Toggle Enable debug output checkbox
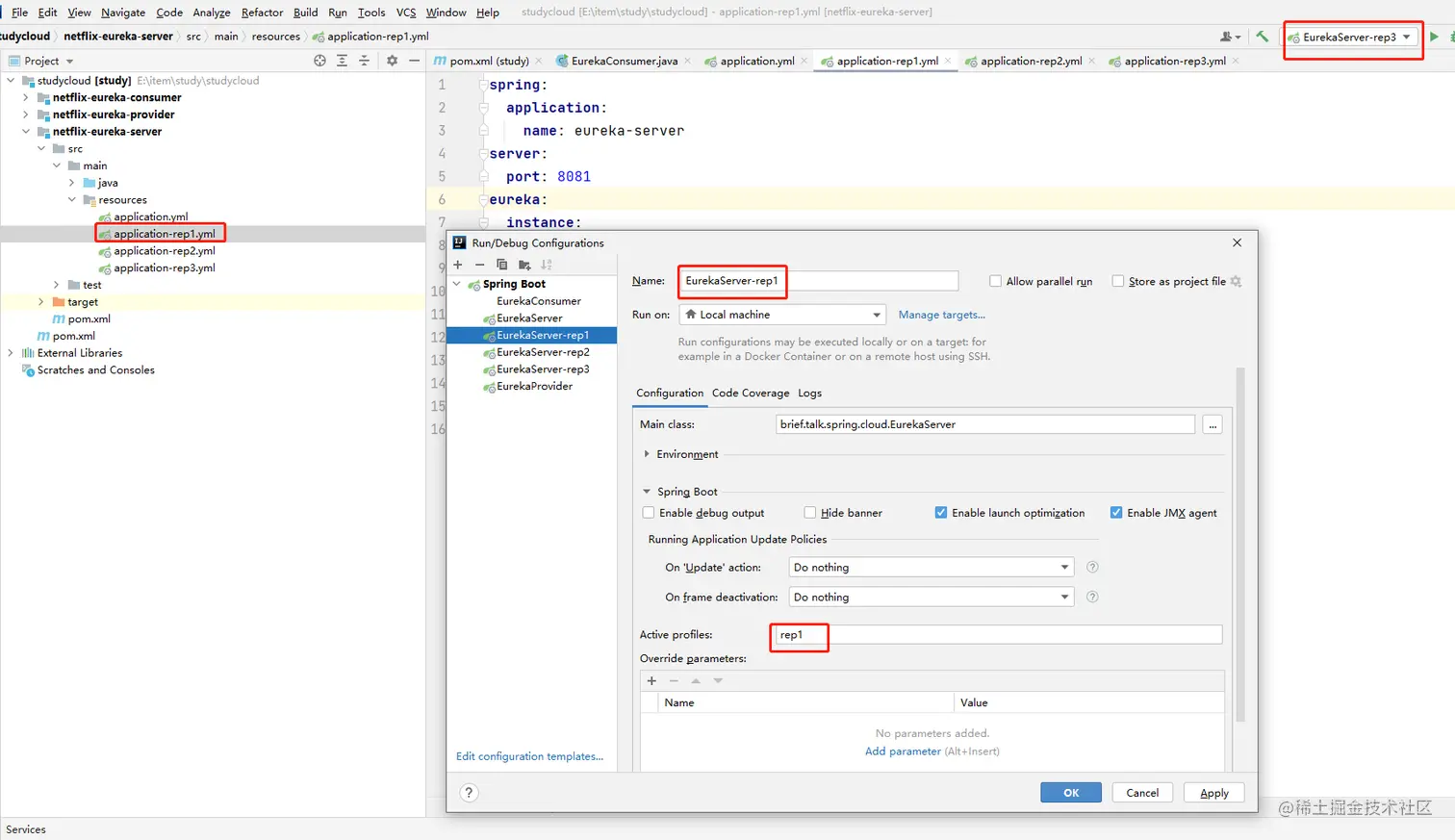This screenshot has height=840, width=1455. coord(649,513)
